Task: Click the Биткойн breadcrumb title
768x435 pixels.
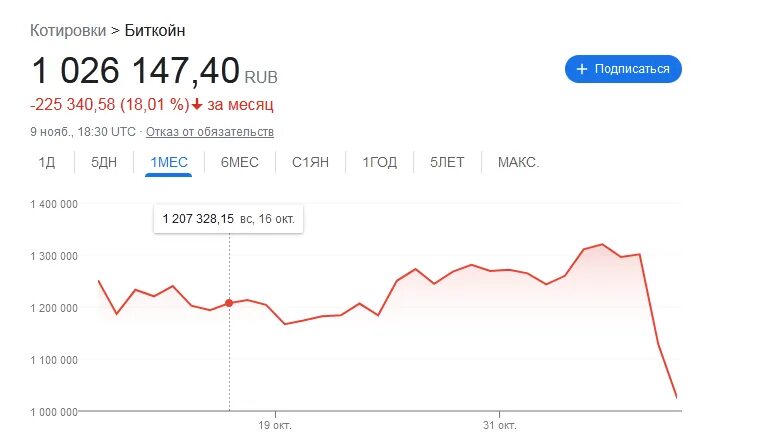Action: pyautogui.click(x=155, y=30)
